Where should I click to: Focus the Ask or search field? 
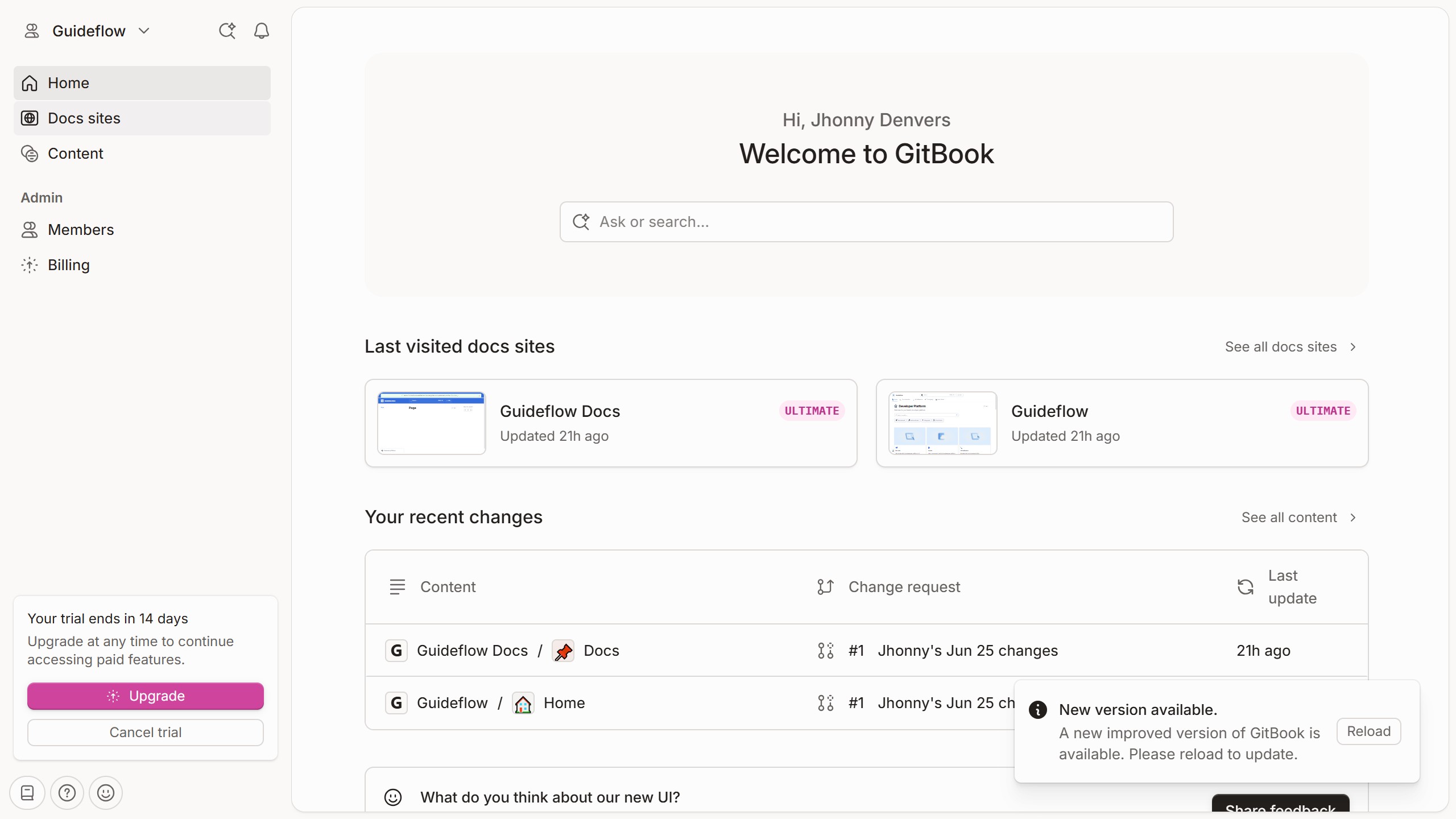866,222
